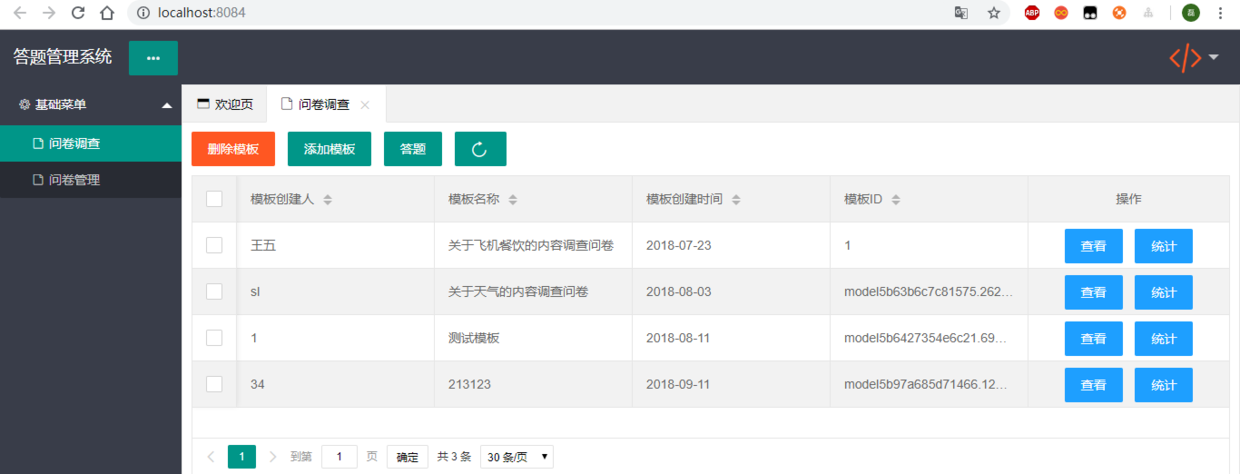1240x474 pixels.
Task: Click the 答题管理系统 title
Action: [x=63, y=57]
